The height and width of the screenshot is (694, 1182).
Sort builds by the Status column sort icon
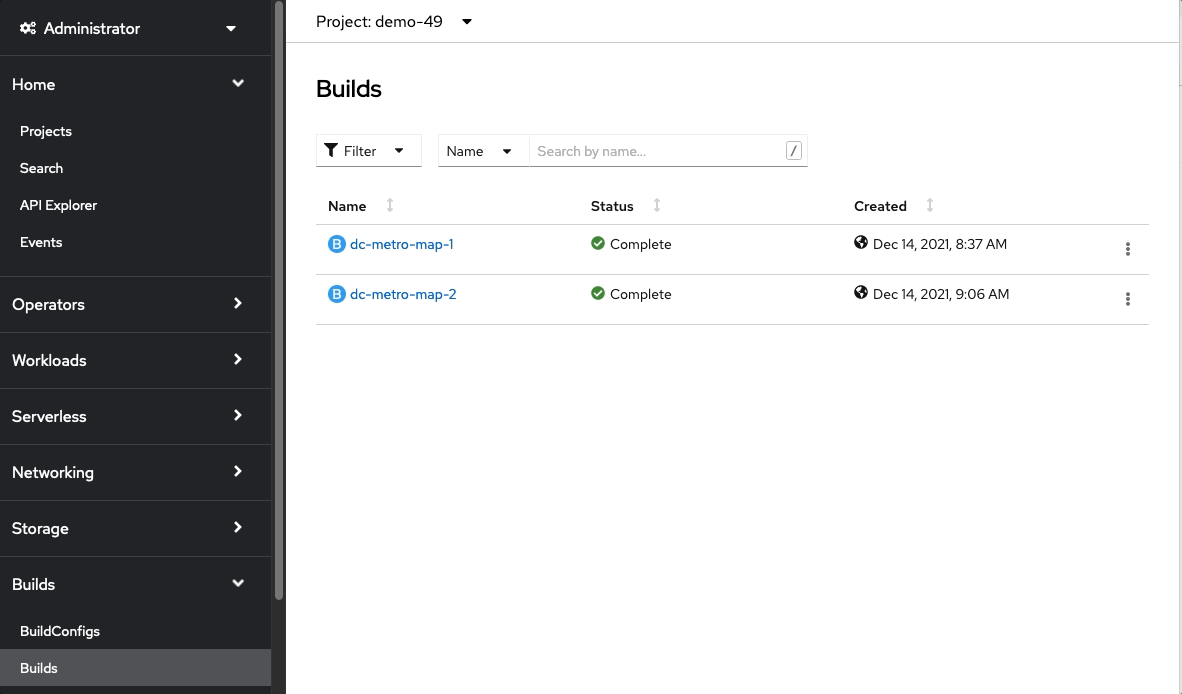pyautogui.click(x=657, y=205)
